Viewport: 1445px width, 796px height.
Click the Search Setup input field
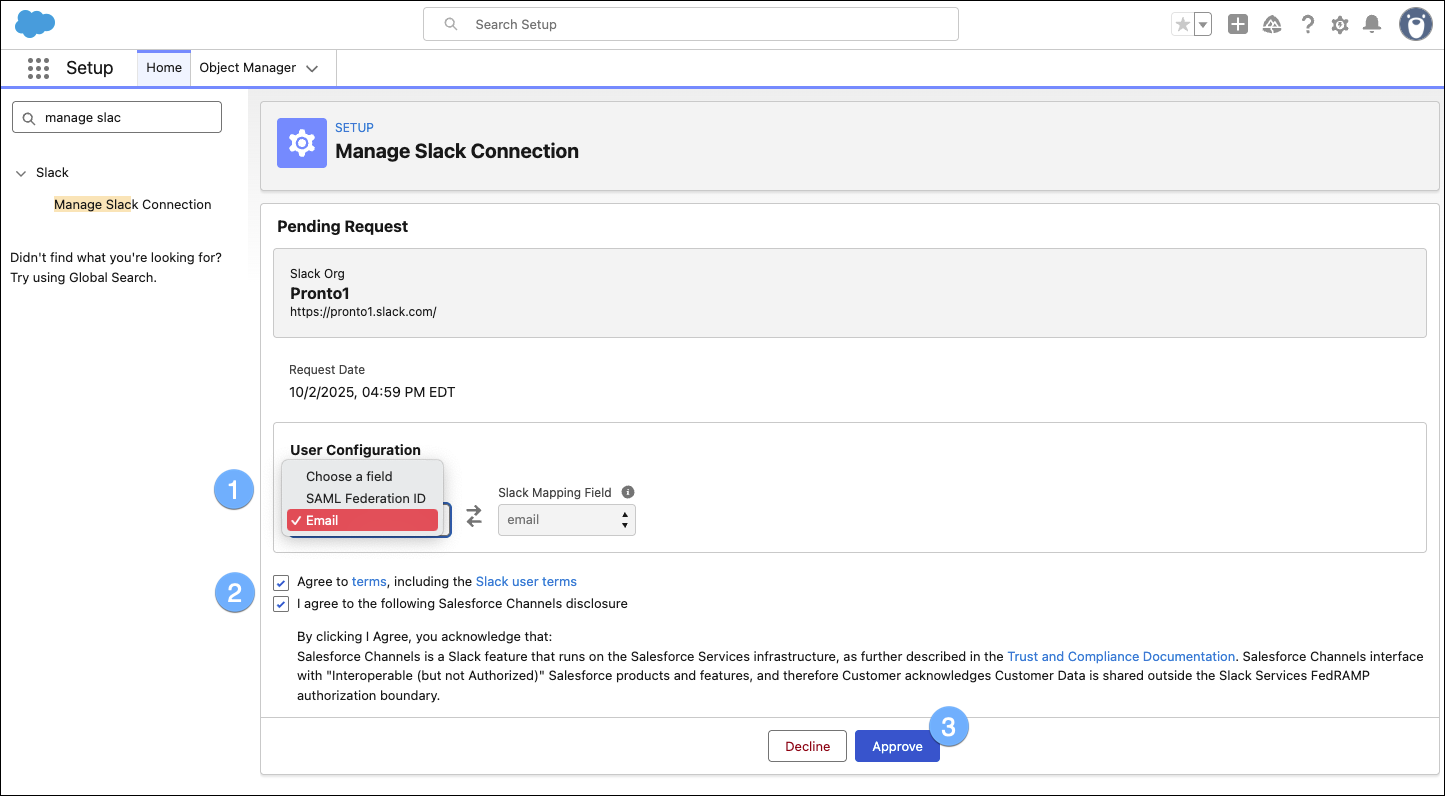[690, 24]
